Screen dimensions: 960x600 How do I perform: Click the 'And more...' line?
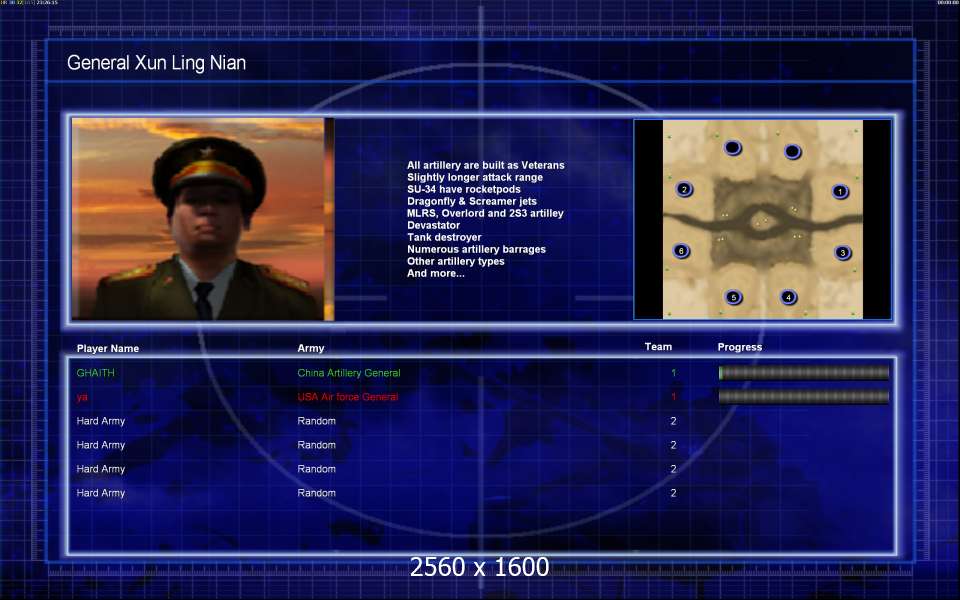(x=436, y=273)
